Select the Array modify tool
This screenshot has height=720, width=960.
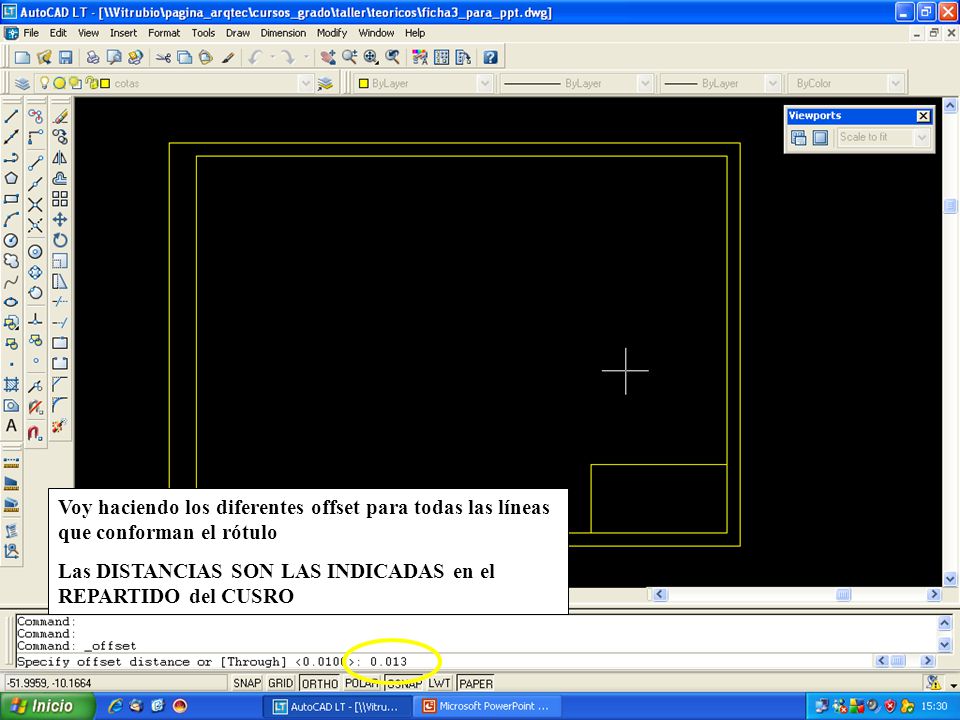coord(60,199)
